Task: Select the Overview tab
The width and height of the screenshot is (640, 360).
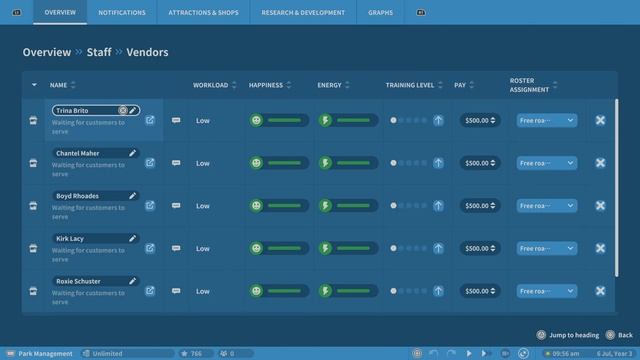Action: coord(60,13)
